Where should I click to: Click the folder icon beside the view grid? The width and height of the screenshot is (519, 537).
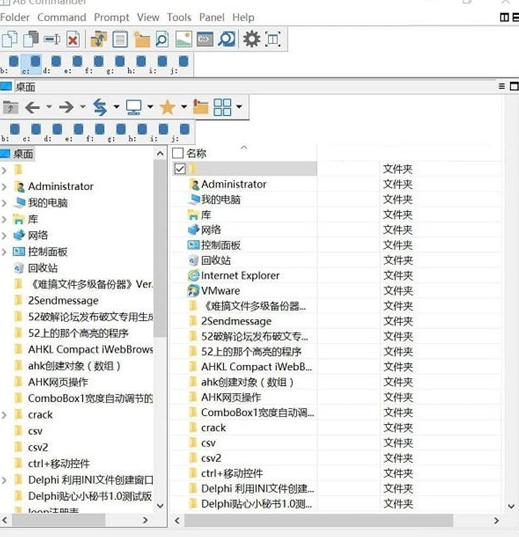click(200, 107)
